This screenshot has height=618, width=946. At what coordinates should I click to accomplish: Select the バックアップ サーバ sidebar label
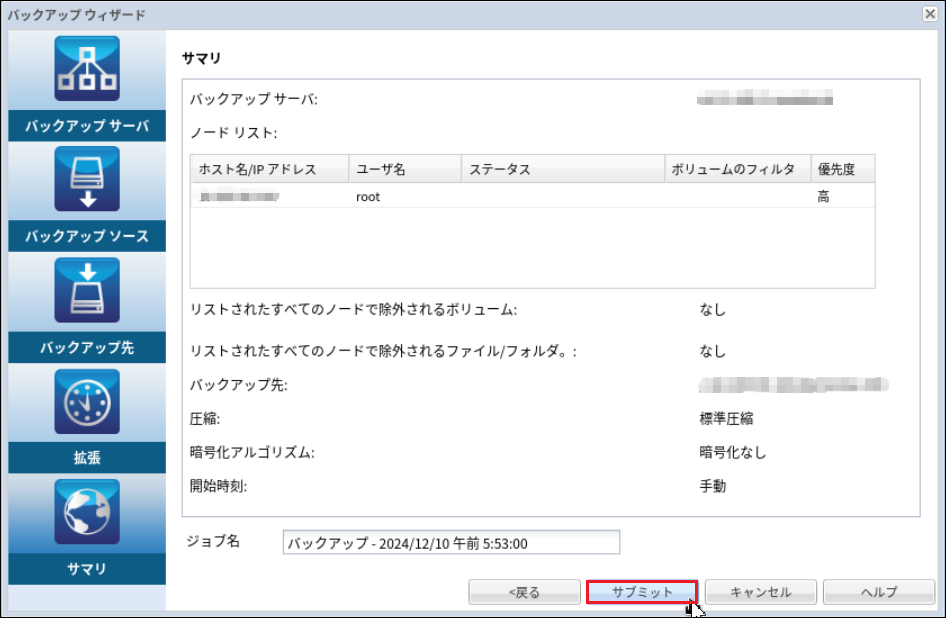87,126
